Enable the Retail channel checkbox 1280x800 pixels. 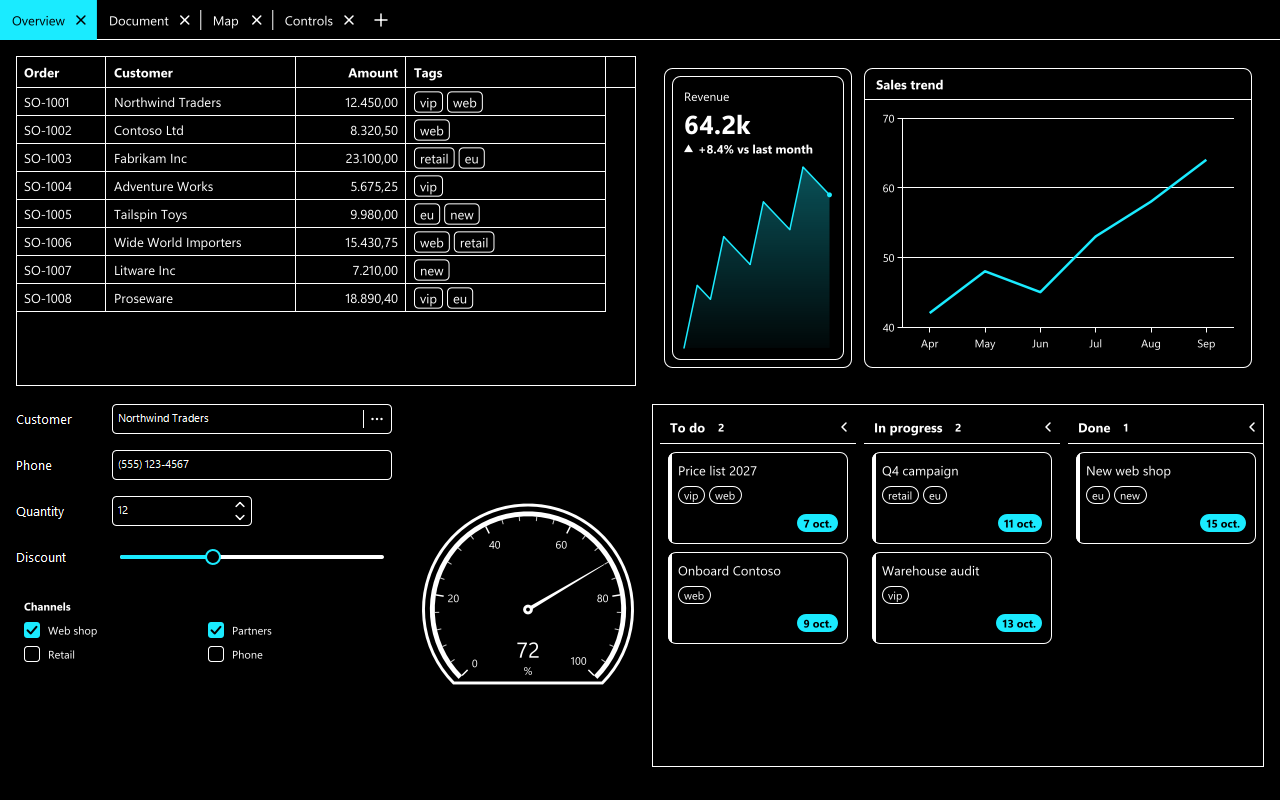click(x=32, y=654)
